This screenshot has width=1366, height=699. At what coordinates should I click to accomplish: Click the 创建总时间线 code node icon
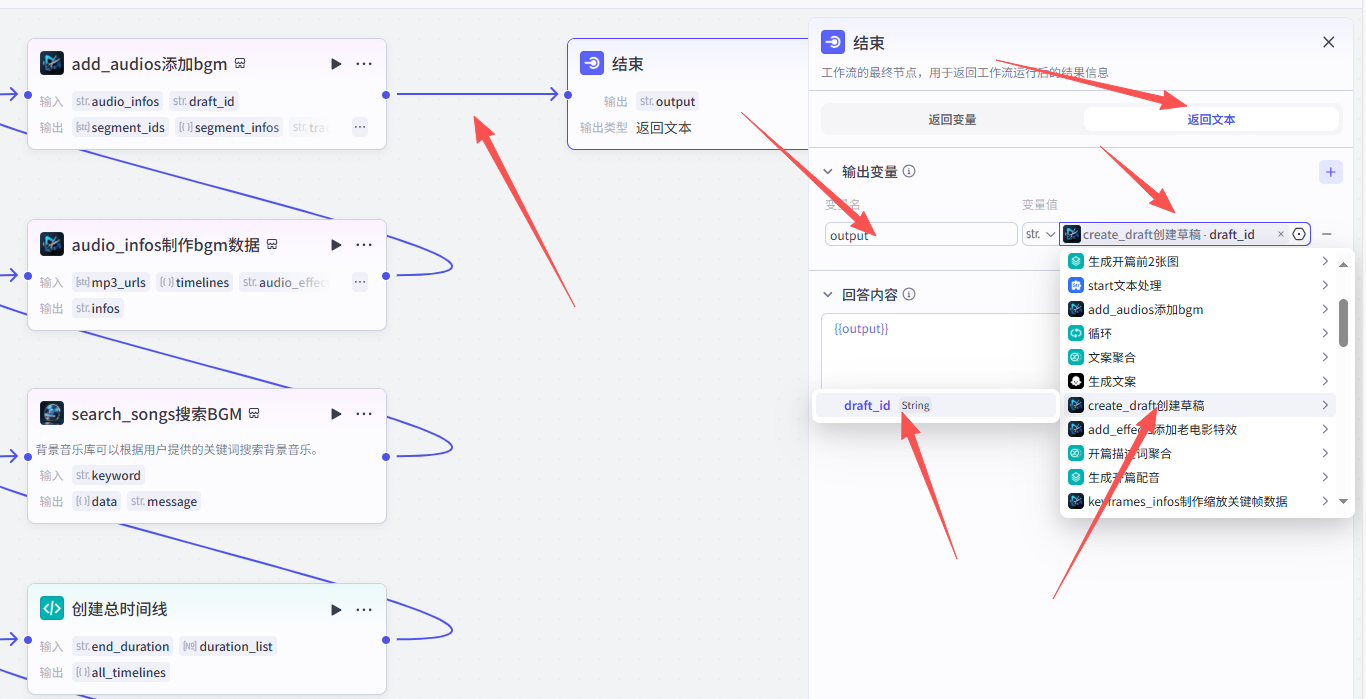click(x=52, y=609)
